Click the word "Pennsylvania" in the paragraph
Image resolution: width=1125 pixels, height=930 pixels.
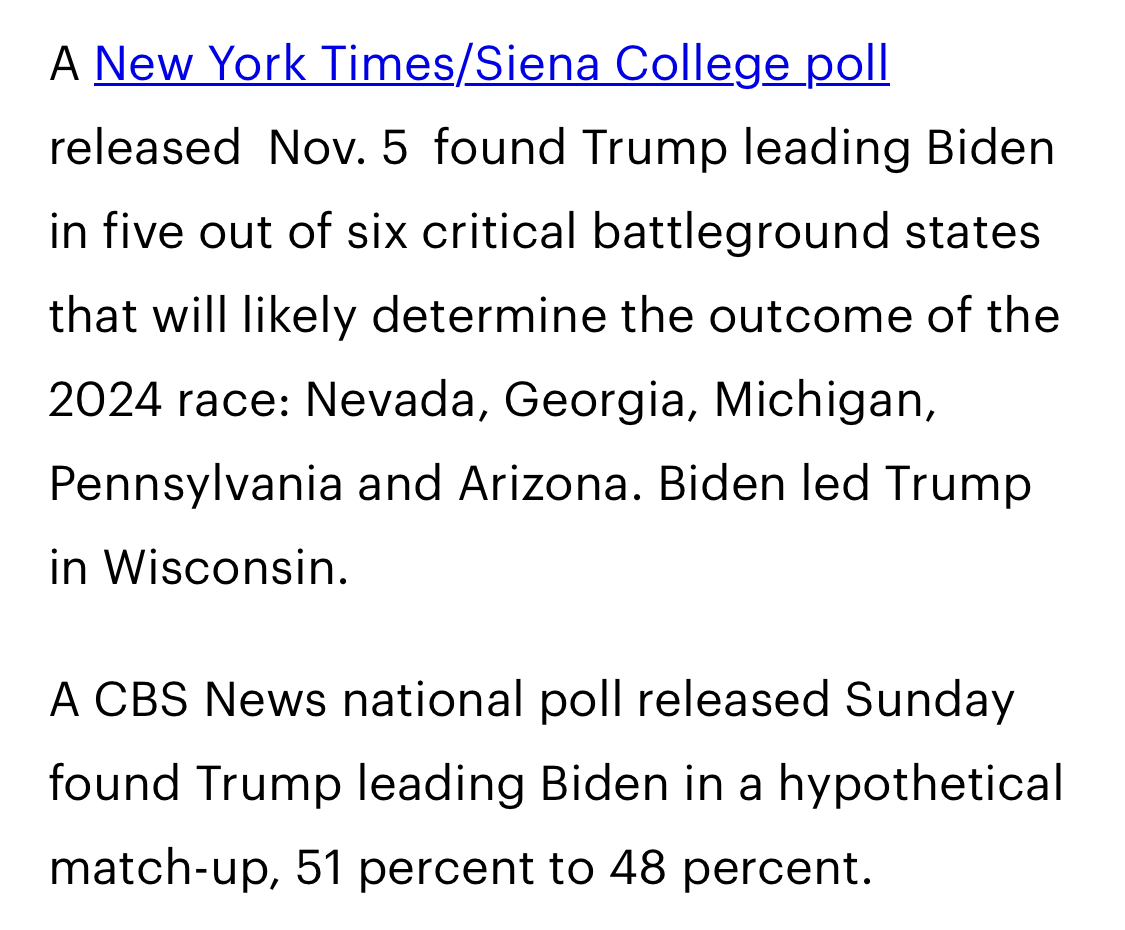(196, 484)
